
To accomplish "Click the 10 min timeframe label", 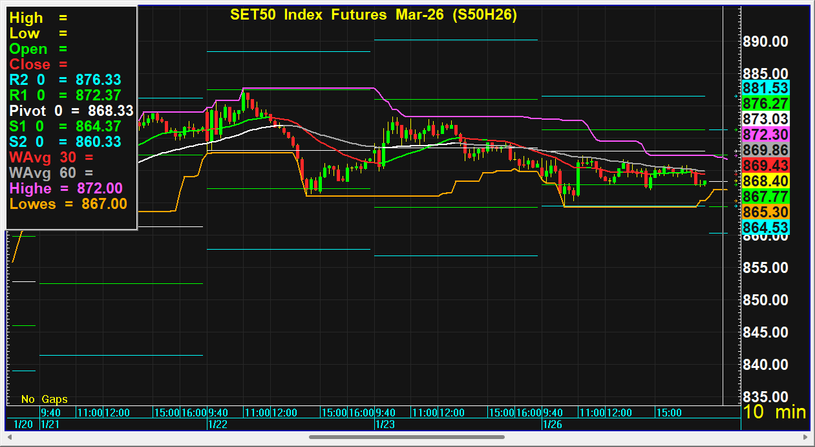I will (x=776, y=411).
